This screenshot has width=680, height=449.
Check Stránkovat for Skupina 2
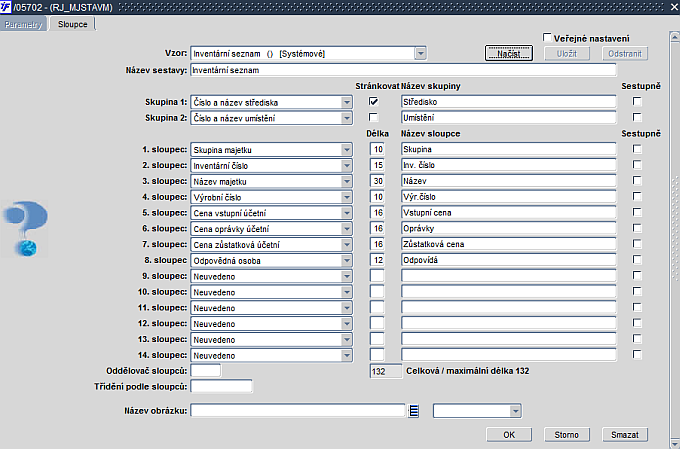point(373,117)
